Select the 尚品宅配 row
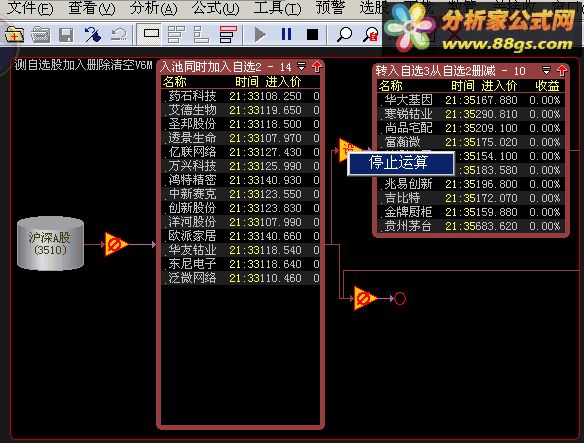584x443 pixels. [x=471, y=128]
